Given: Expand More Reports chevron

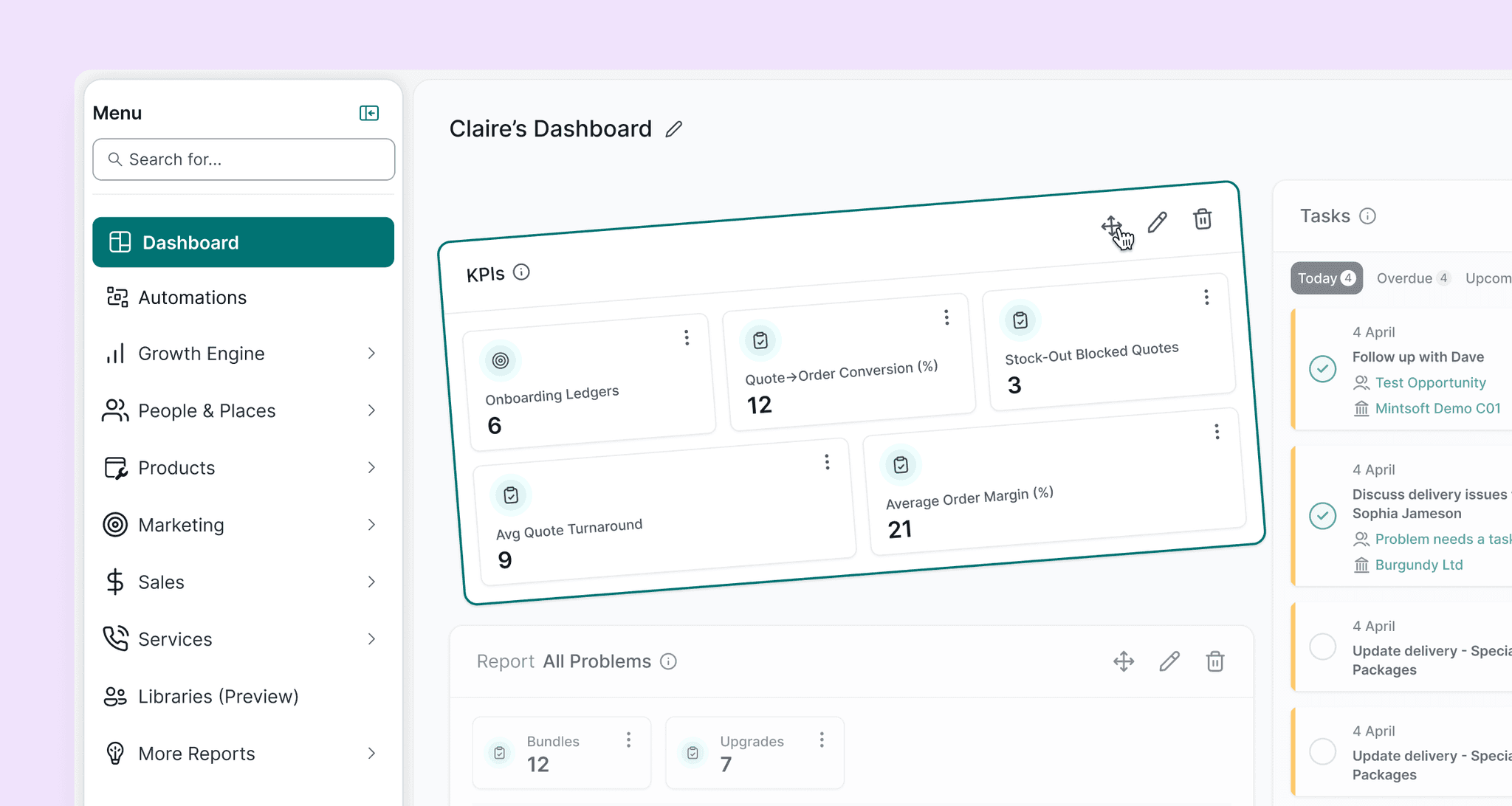Looking at the screenshot, I should [371, 754].
